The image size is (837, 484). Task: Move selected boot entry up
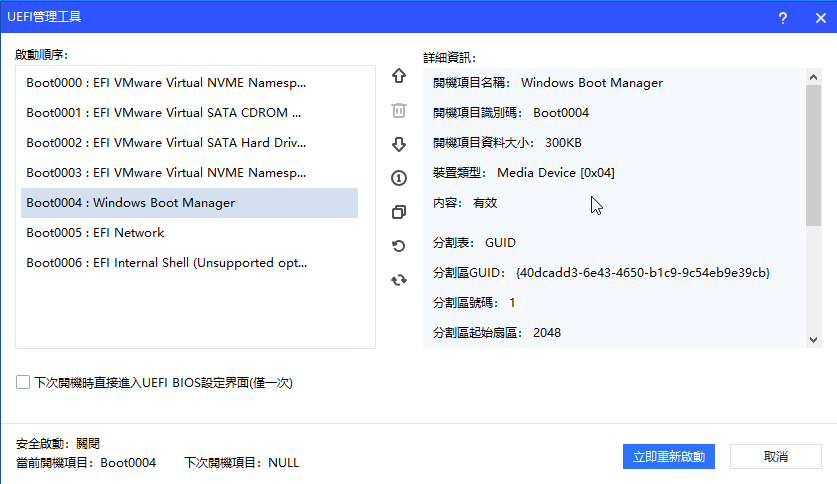(x=399, y=76)
